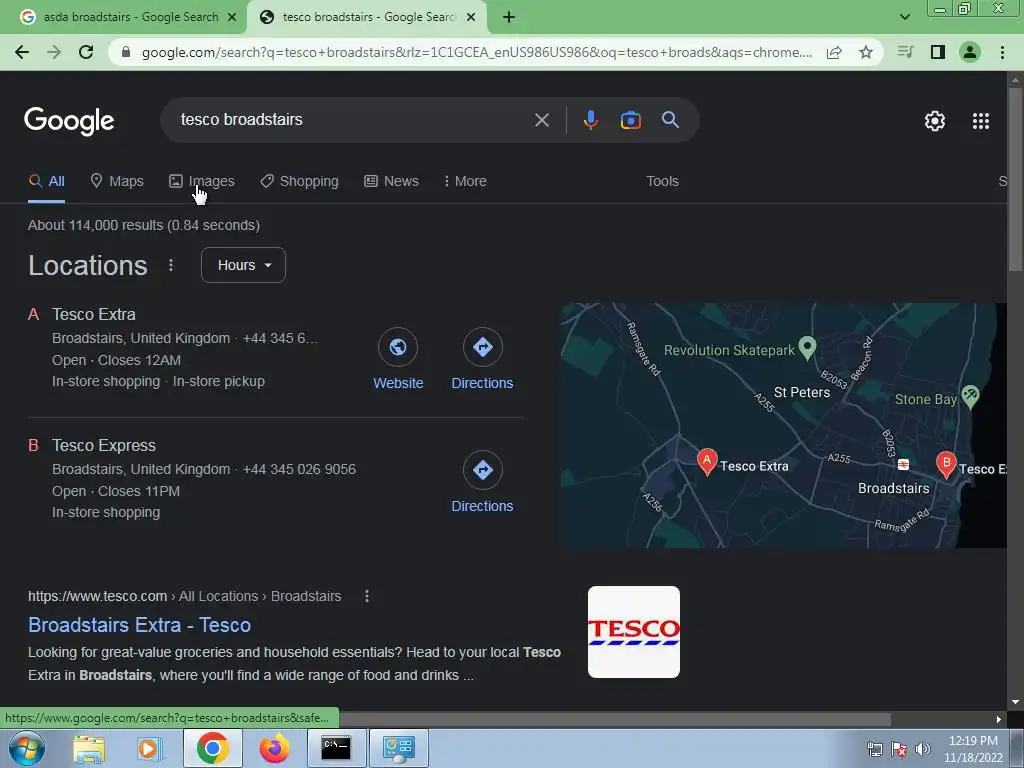The height and width of the screenshot is (768, 1024).
Task: Open the Tesco Express location listing
Action: [x=104, y=445]
